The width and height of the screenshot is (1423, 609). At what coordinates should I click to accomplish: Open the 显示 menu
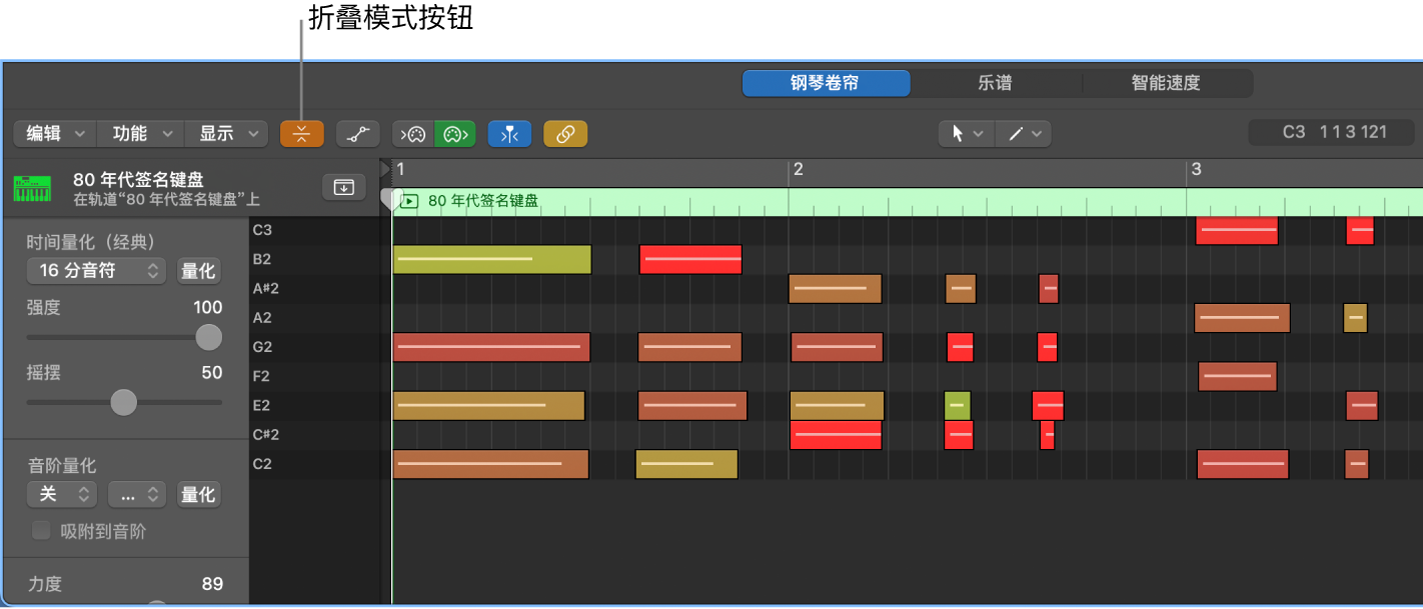click(227, 133)
